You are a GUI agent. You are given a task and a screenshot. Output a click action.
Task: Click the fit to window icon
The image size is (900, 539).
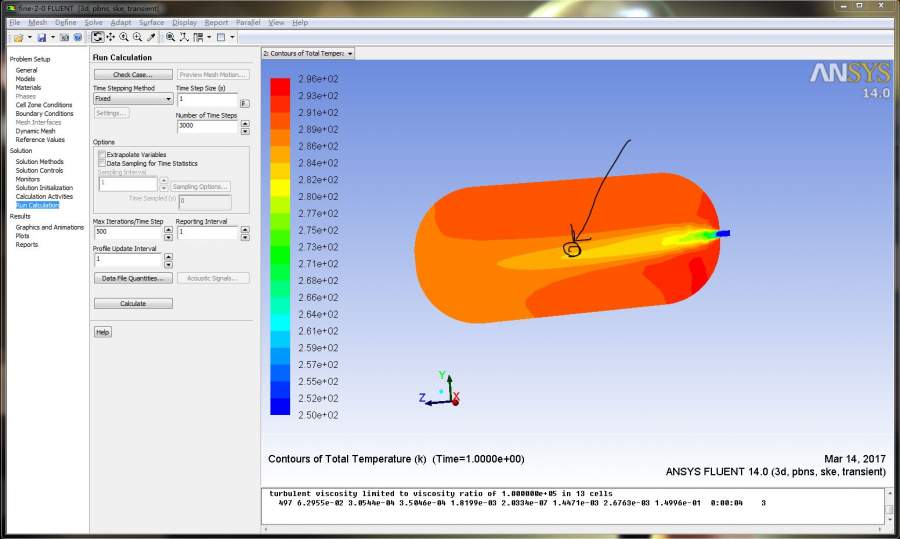click(170, 37)
